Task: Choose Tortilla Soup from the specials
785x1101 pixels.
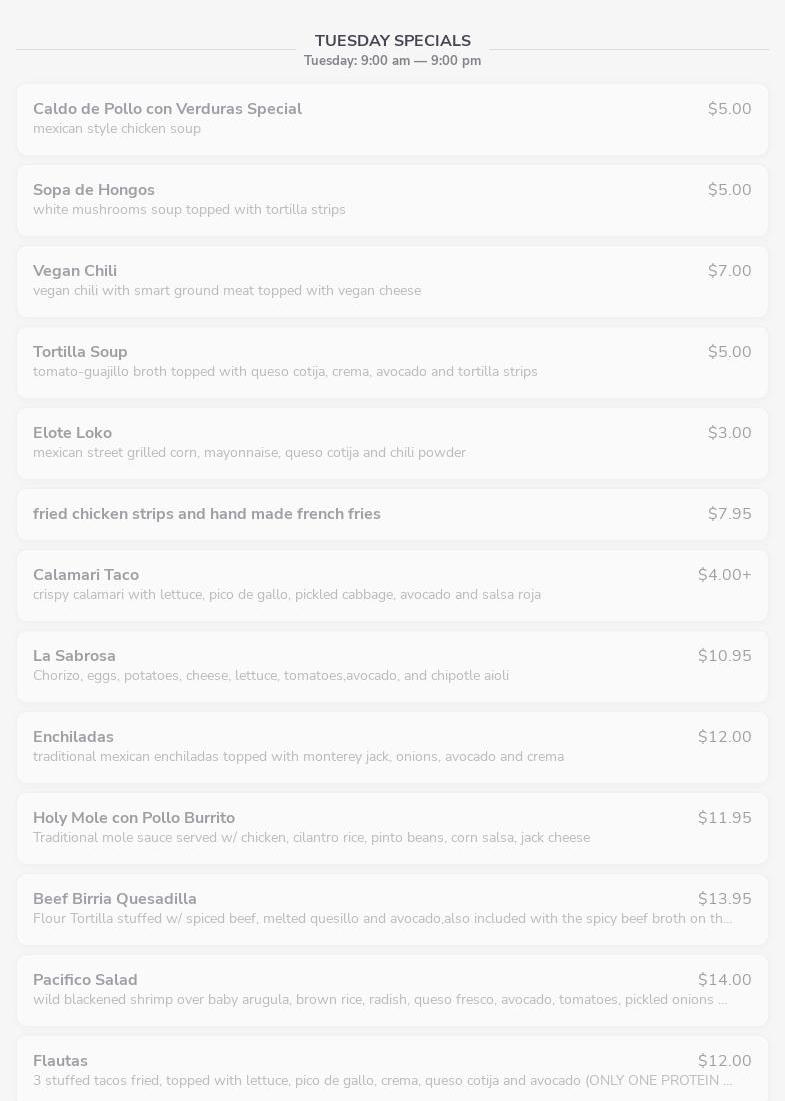Action: click(392, 362)
